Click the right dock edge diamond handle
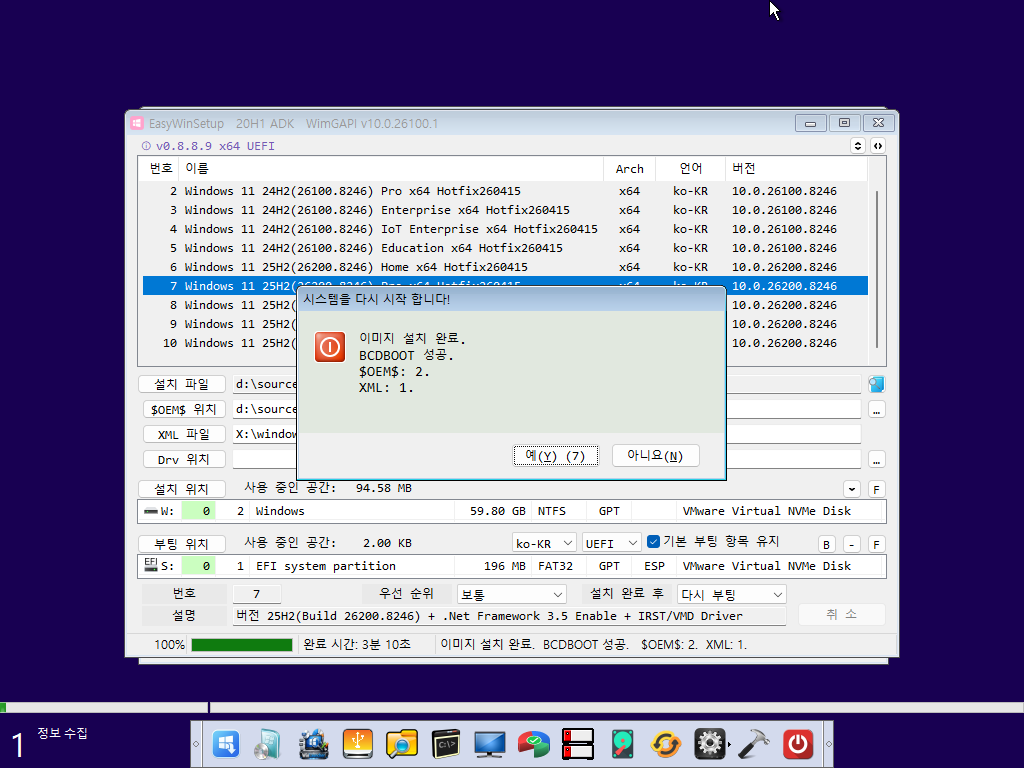Screen dimensions: 1024x768 click(x=829, y=744)
